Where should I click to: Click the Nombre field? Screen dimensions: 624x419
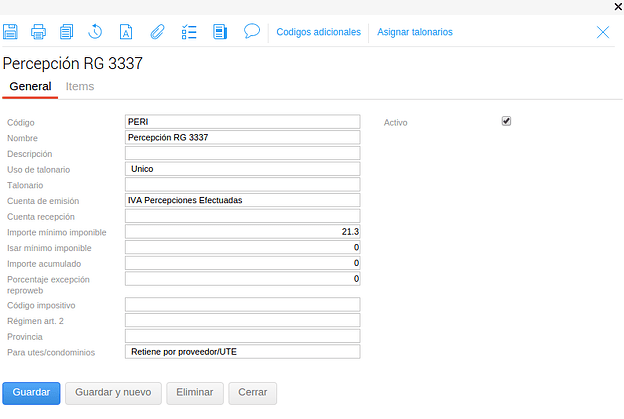point(242,137)
